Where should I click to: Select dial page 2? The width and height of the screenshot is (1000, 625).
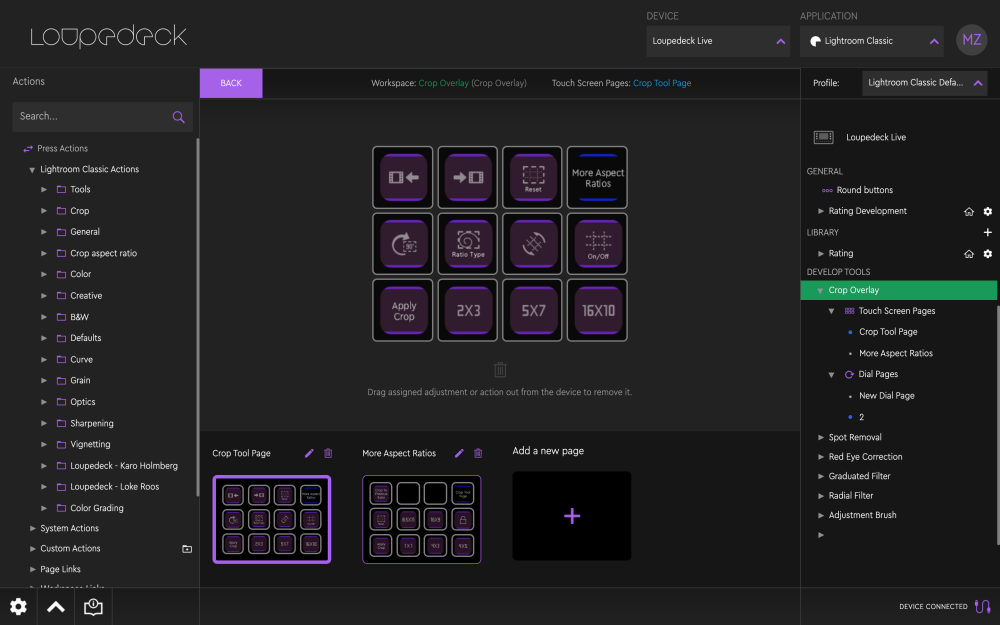[861, 417]
